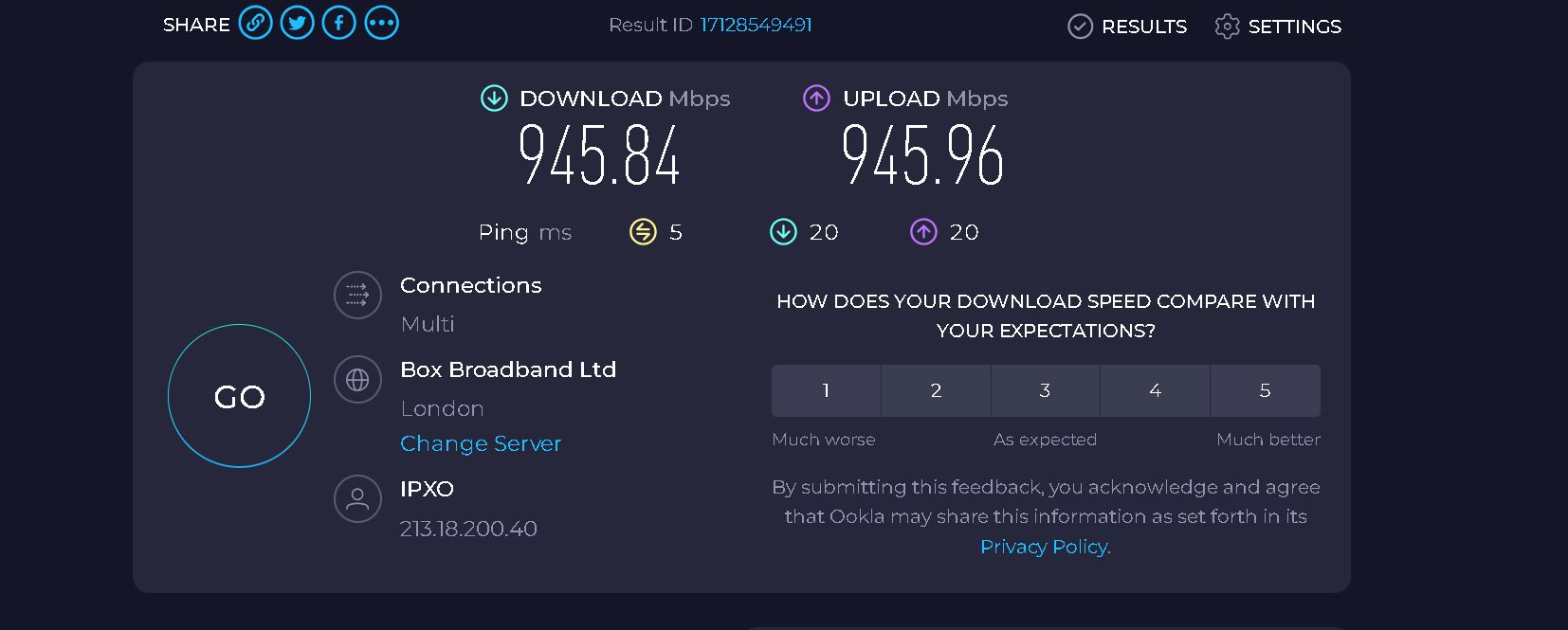Click the Connections multi icon
This screenshot has height=630, width=1568.
point(357,296)
